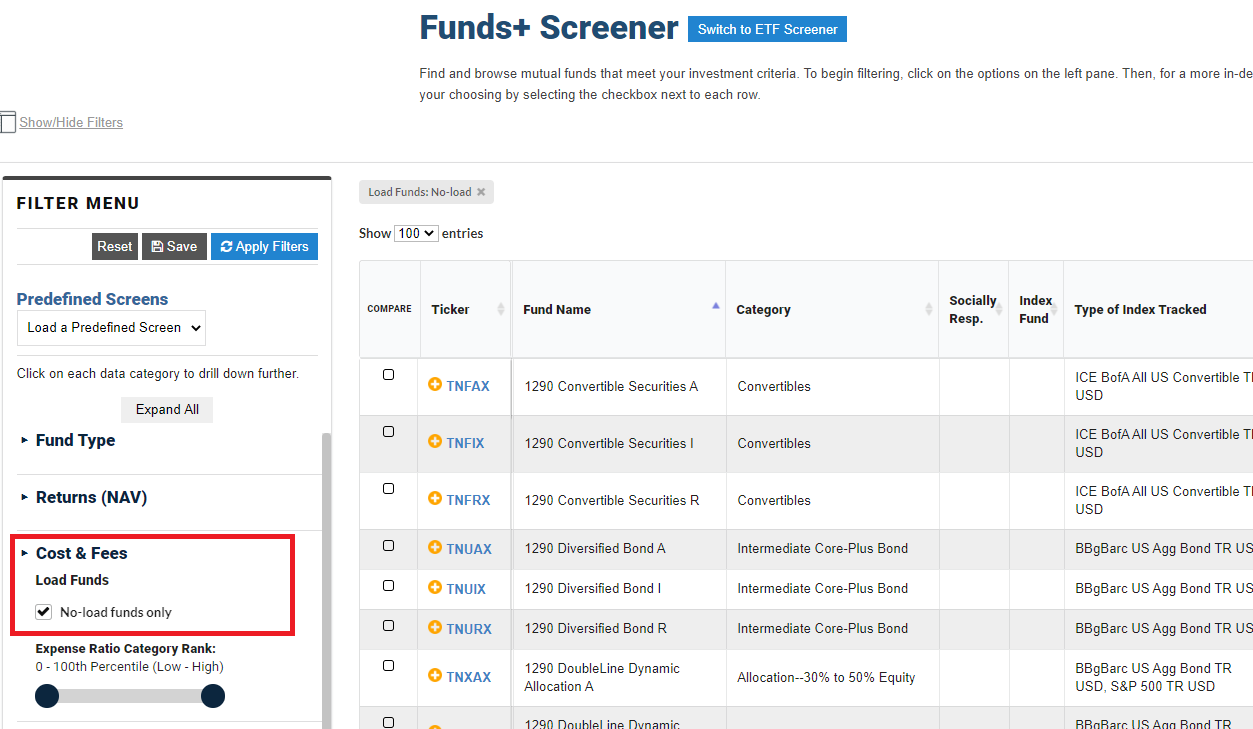Screen dimensions: 1253x729
Task: Sort by Category column arrows
Action: coord(929,309)
